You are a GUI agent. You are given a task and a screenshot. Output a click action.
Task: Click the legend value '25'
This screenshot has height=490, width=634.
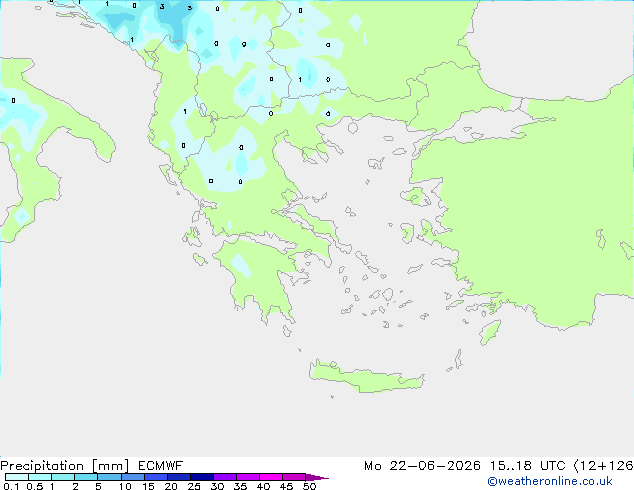tap(194, 486)
